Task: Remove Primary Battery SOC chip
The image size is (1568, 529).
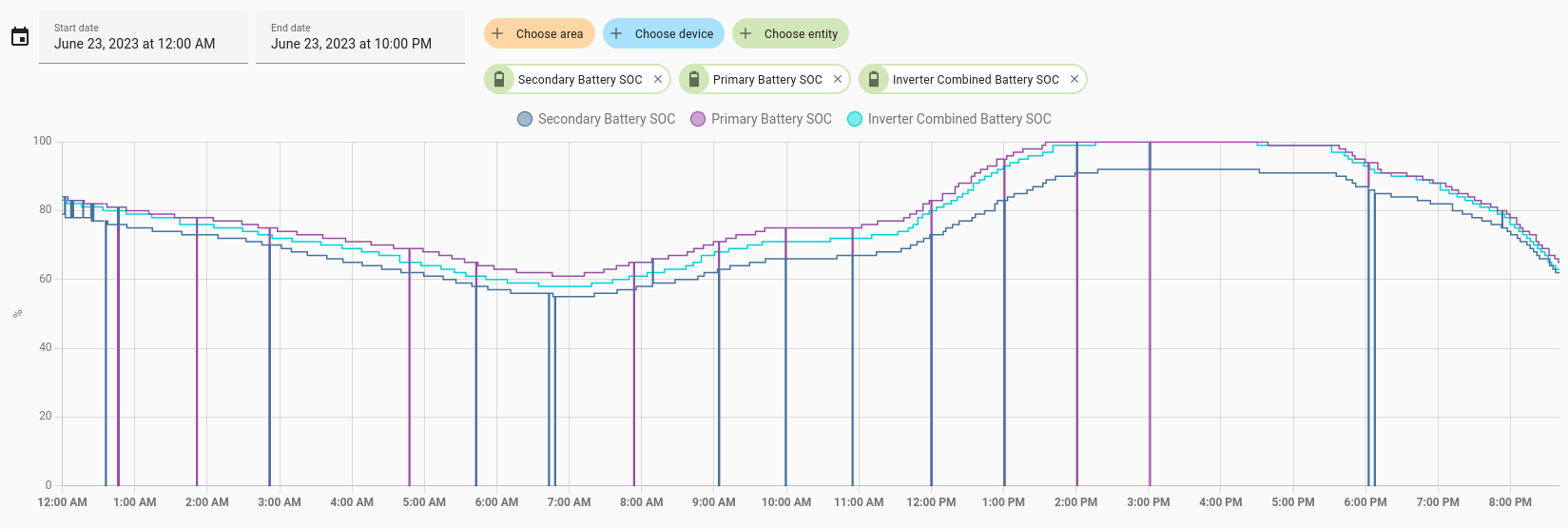Action: pyautogui.click(x=838, y=79)
